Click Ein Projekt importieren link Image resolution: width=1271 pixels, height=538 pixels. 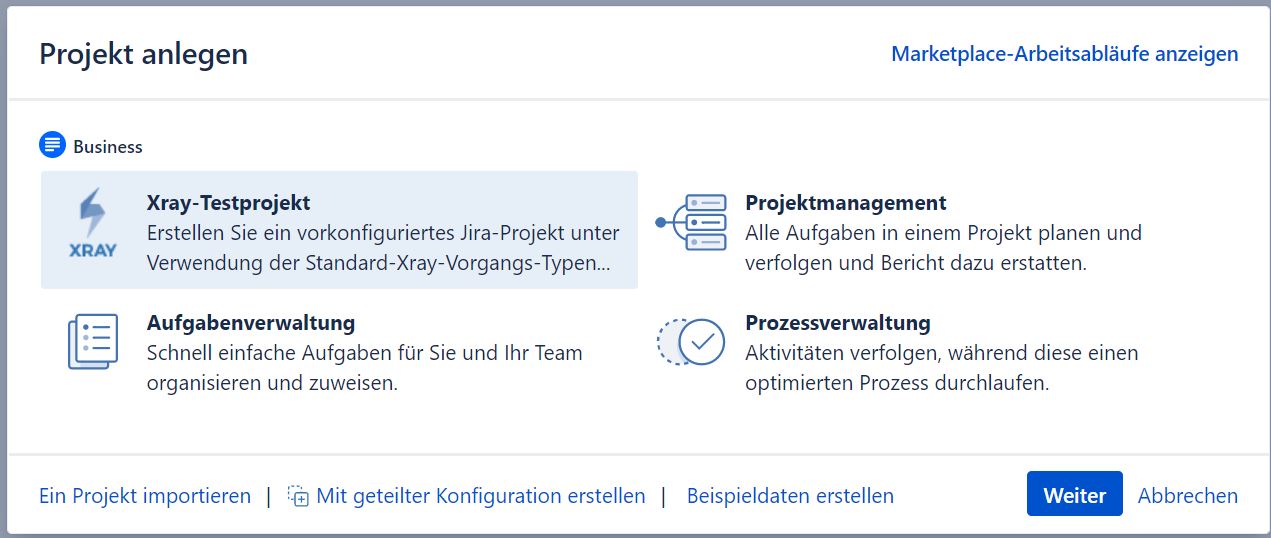tap(145, 496)
